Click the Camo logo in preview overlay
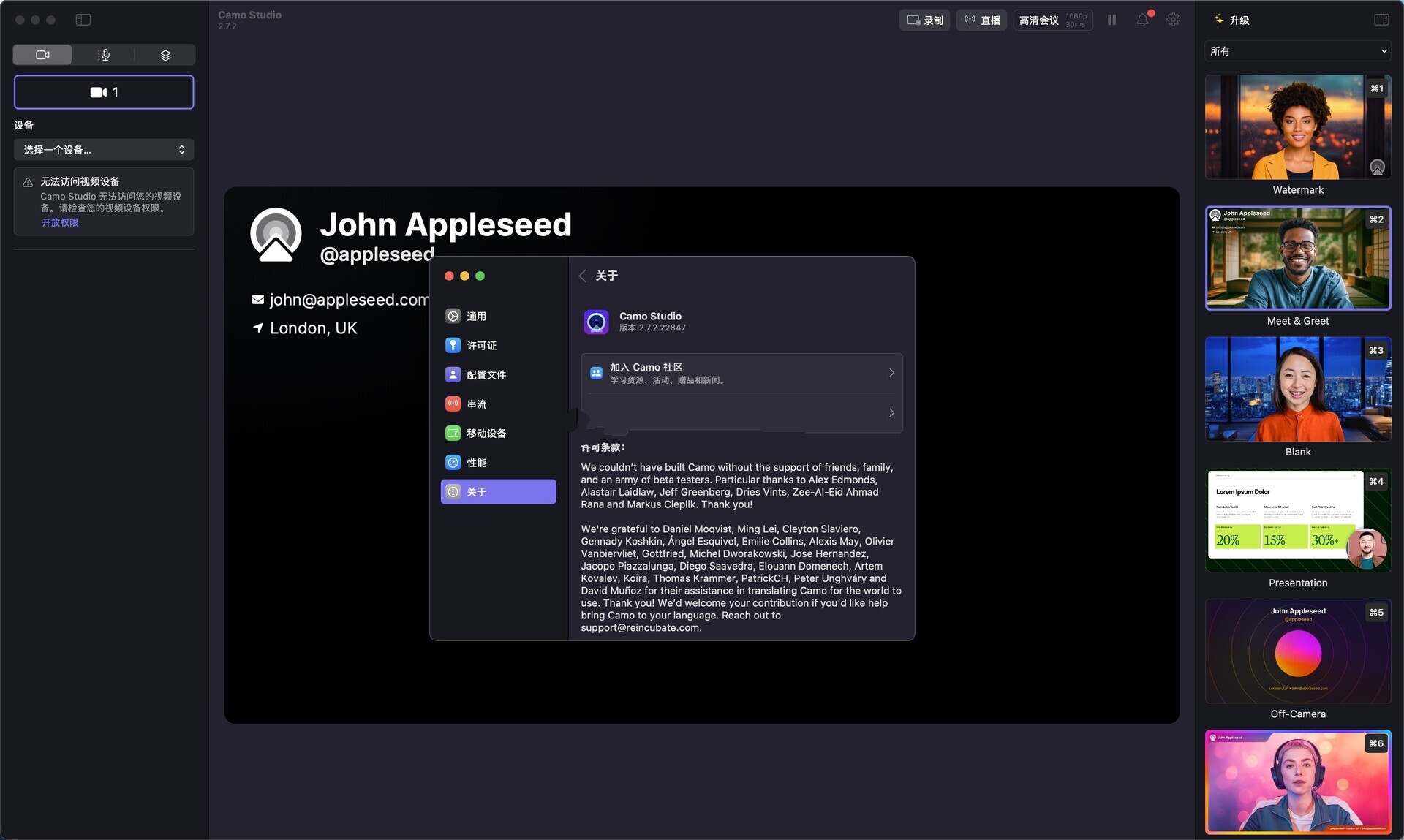 276,235
